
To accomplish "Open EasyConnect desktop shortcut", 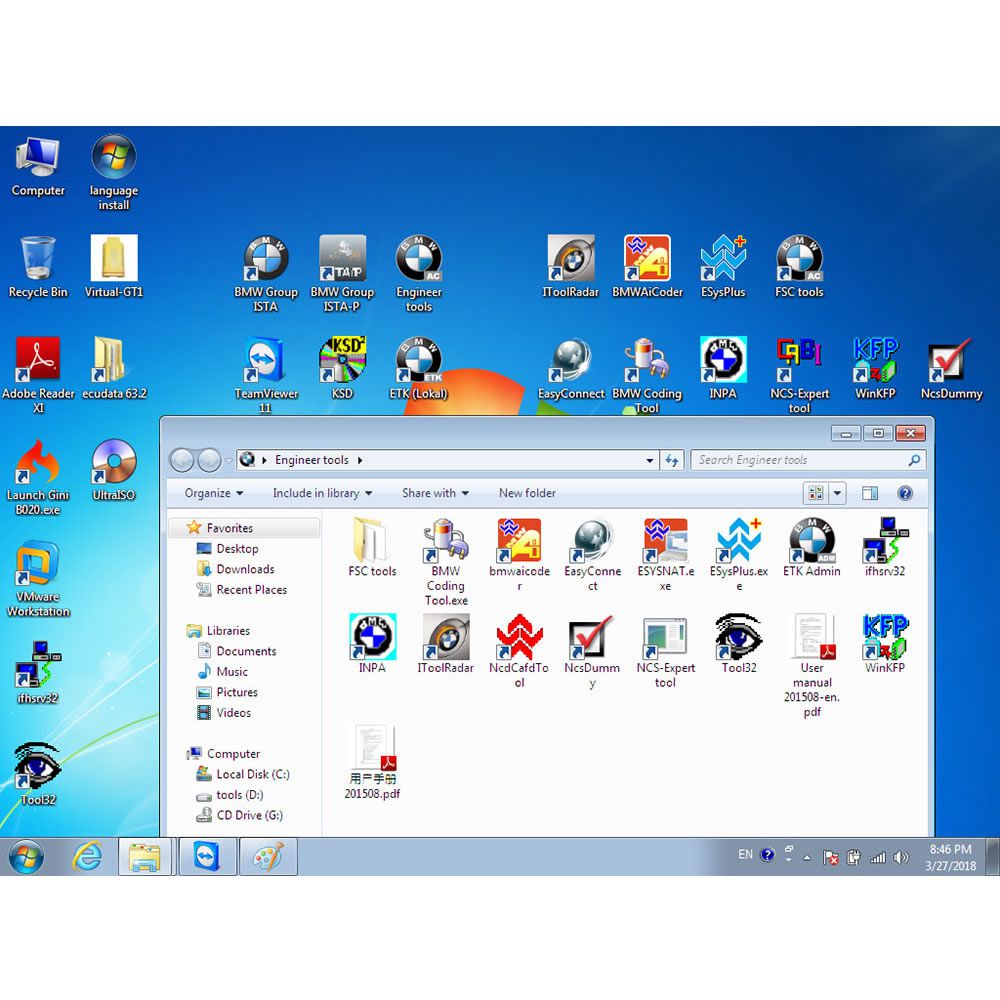I will (x=571, y=368).
